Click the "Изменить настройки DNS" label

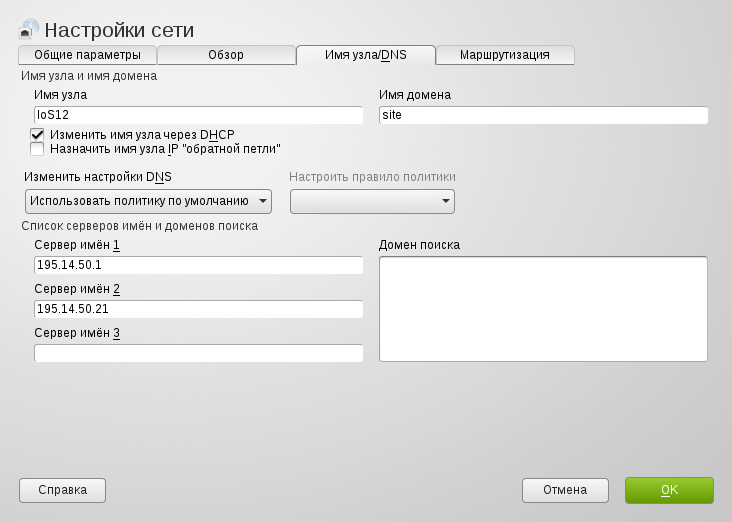click(x=97, y=177)
